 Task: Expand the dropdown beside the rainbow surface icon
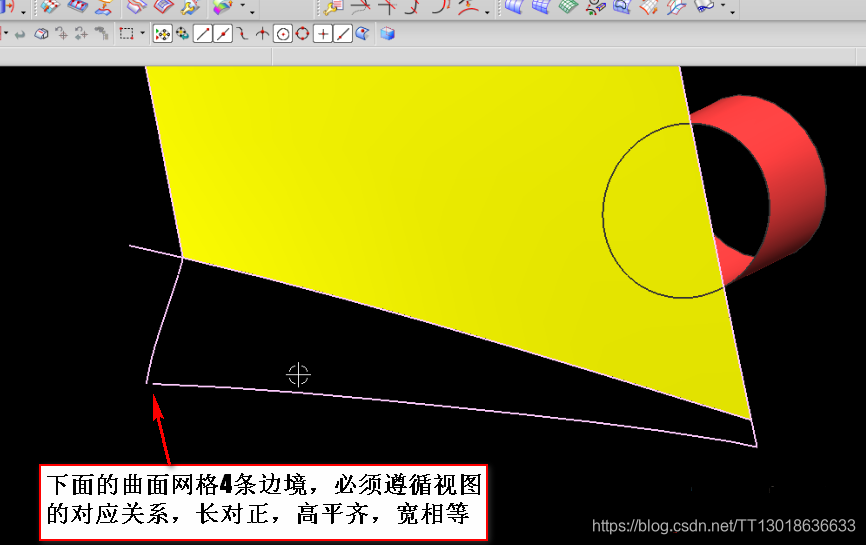(x=242, y=6)
